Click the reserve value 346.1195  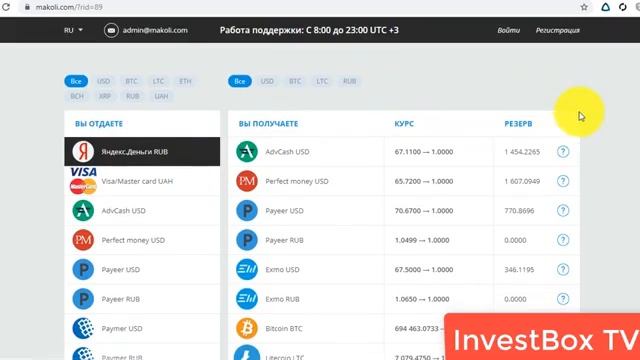coord(519,269)
